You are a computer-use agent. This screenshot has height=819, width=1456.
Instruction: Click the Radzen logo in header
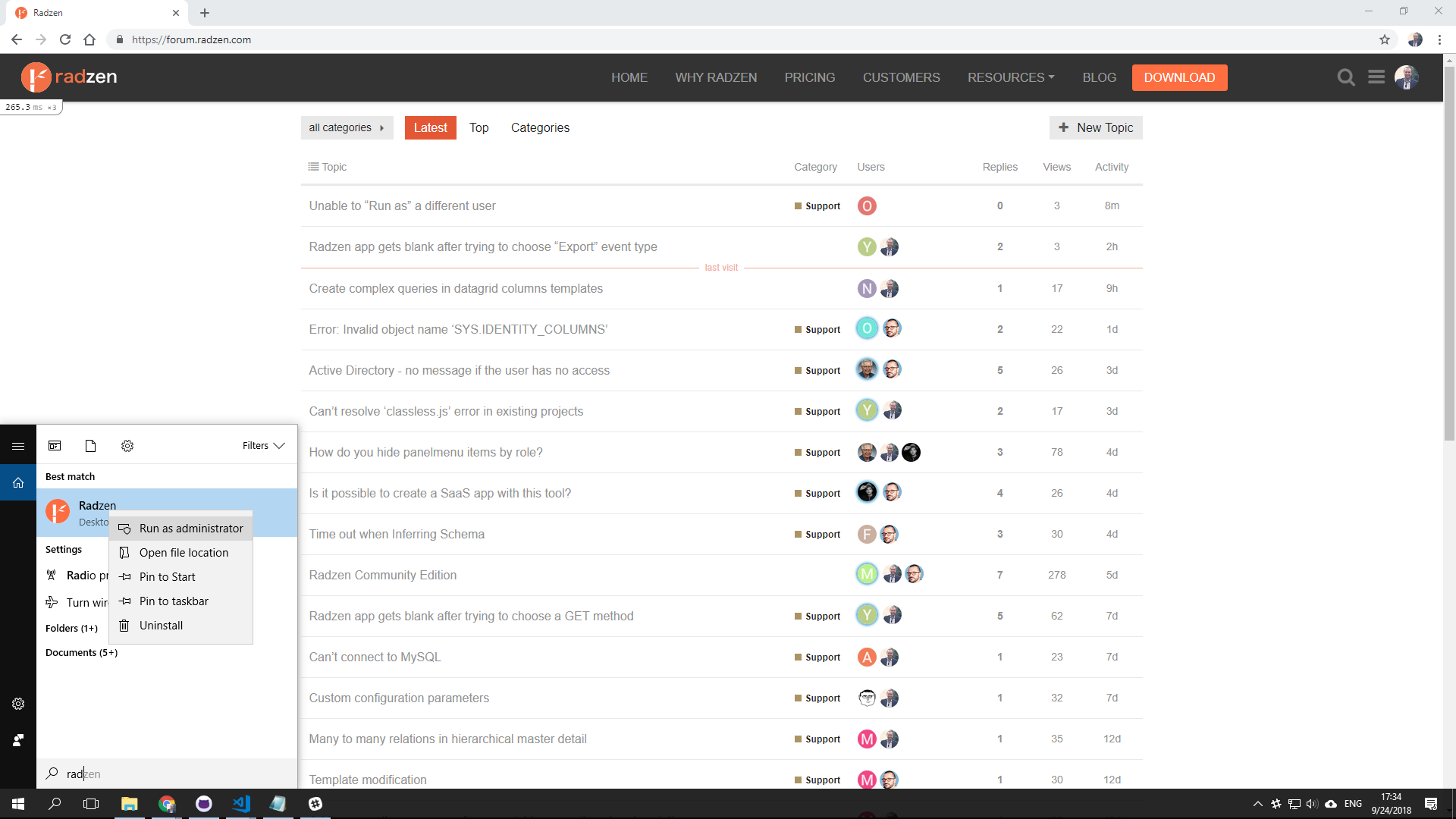point(69,77)
